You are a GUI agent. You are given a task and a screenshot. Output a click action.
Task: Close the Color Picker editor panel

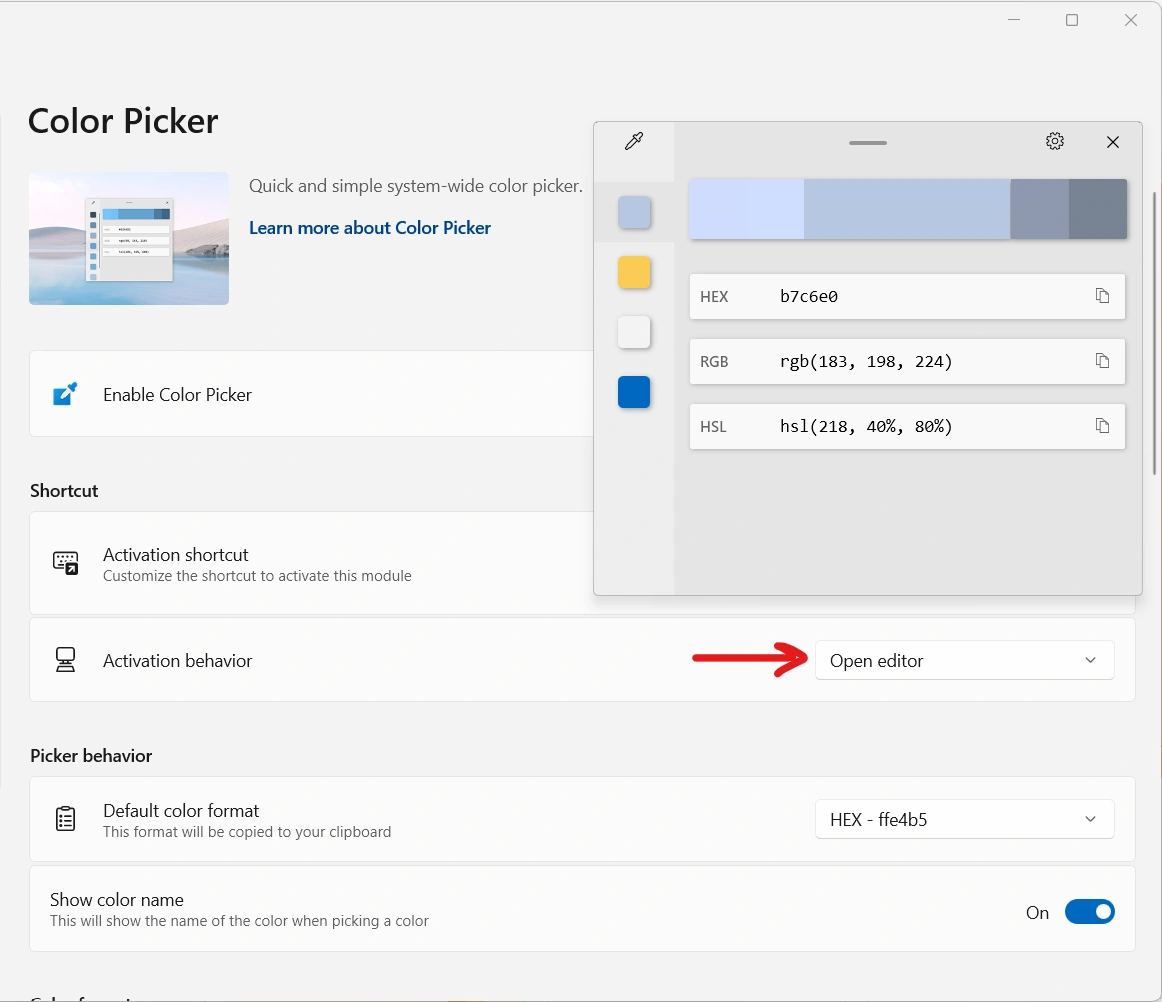pos(1112,142)
